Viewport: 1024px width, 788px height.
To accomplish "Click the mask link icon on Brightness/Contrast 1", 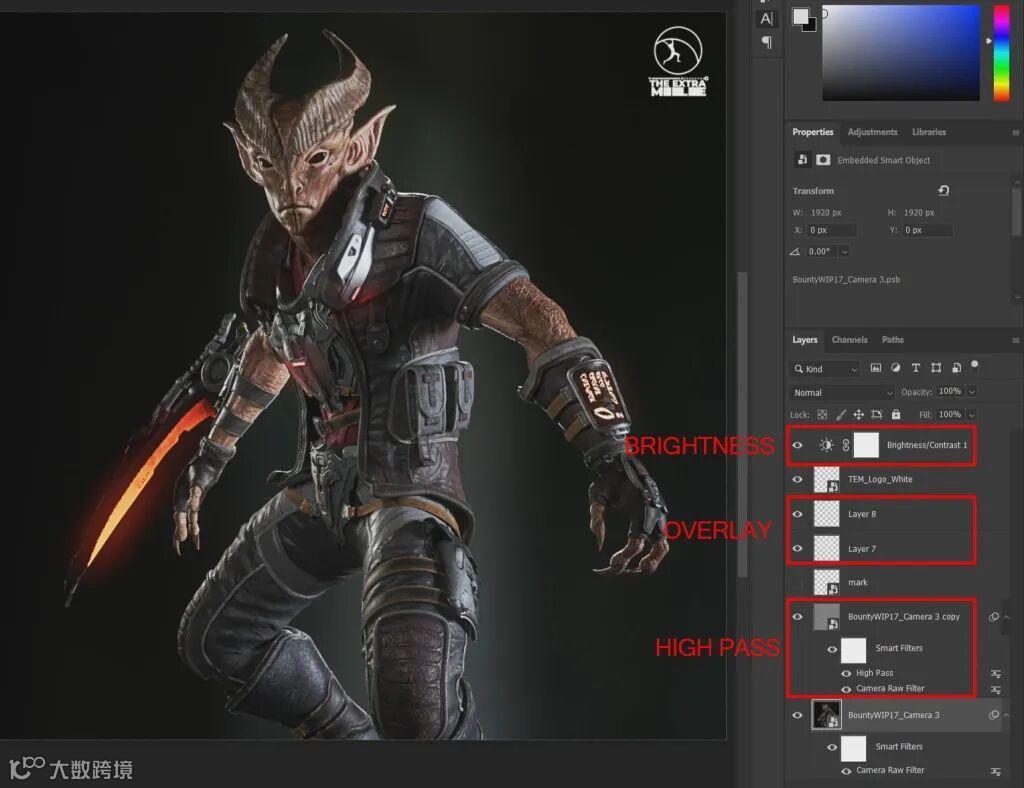I will tap(846, 445).
